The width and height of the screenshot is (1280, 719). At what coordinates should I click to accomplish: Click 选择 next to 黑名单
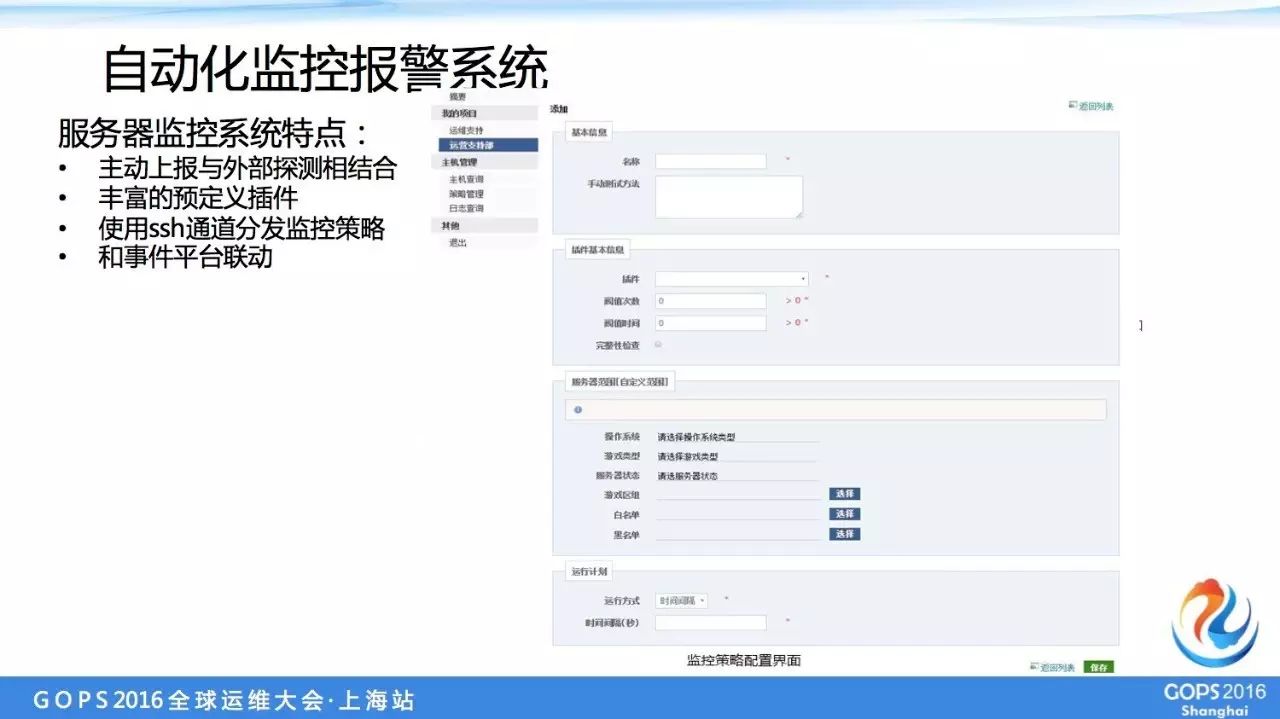click(x=843, y=533)
